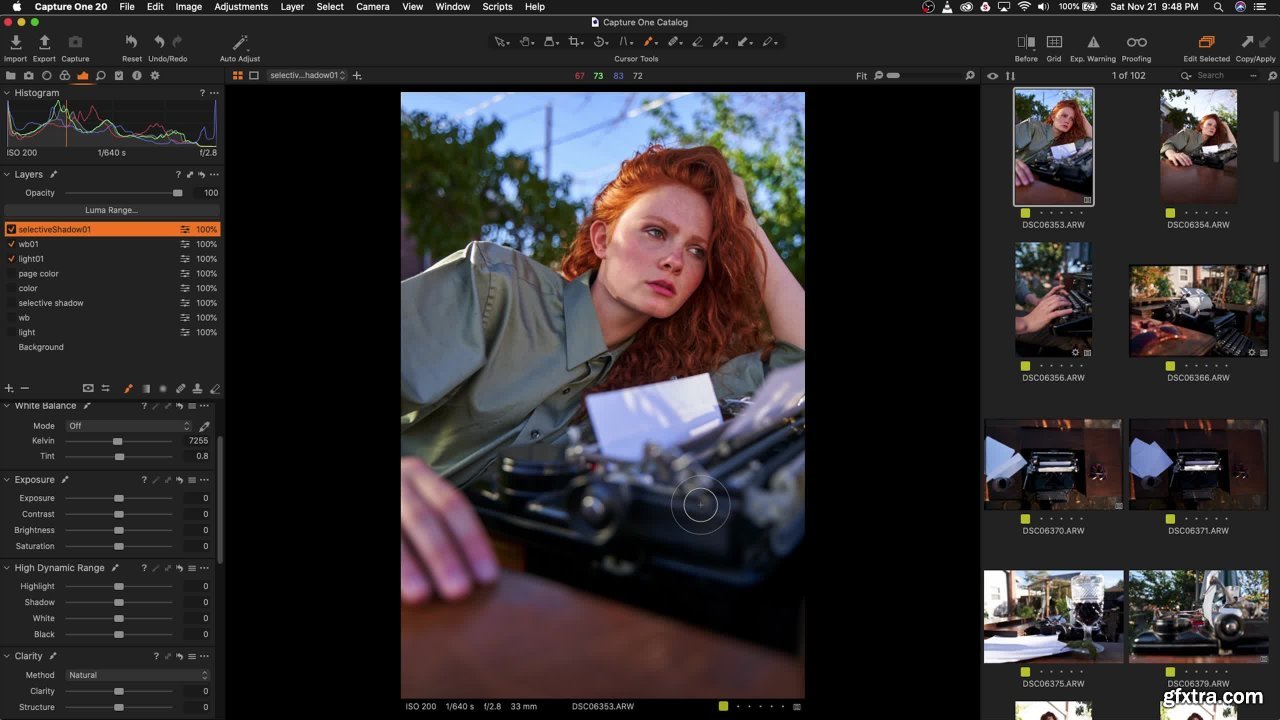The width and height of the screenshot is (1280, 720).
Task: Select the Crop cursor tool
Action: 575,42
